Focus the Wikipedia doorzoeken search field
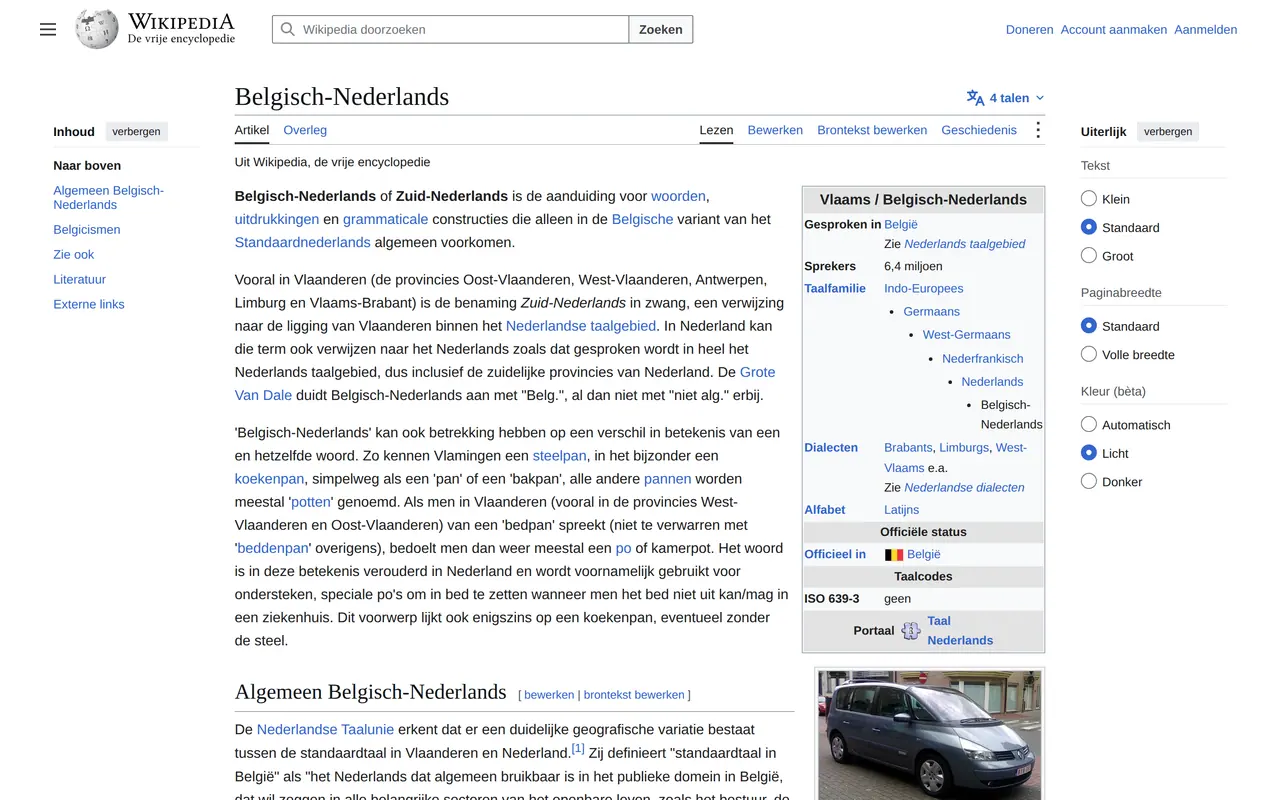The image size is (1280, 800). [x=451, y=29]
